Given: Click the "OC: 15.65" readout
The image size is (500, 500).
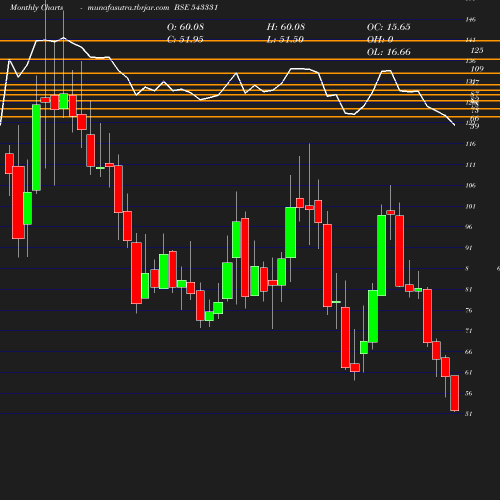Looking at the screenshot, I should pyautogui.click(x=389, y=27).
